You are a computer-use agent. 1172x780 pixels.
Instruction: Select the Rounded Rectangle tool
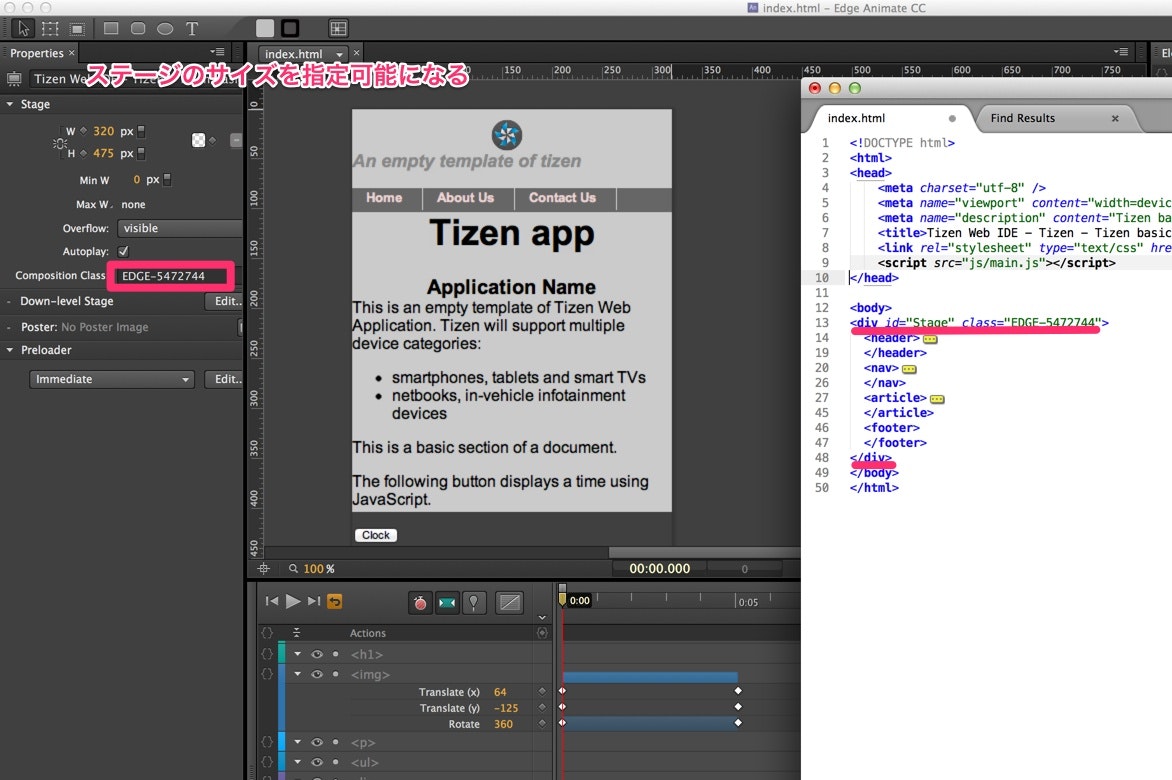click(x=138, y=28)
